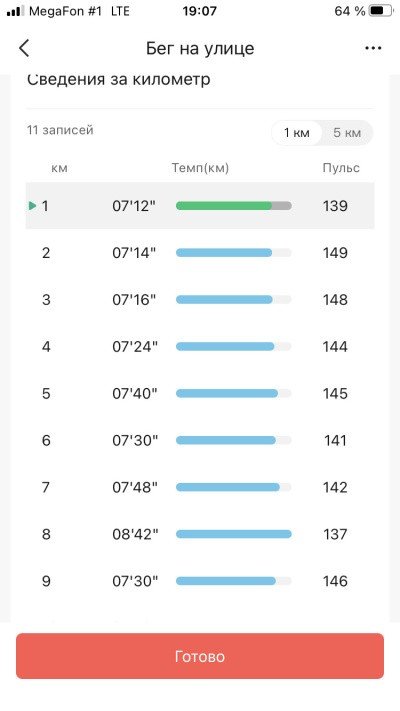Tap the green play marker on kilometer 1

coord(32,206)
